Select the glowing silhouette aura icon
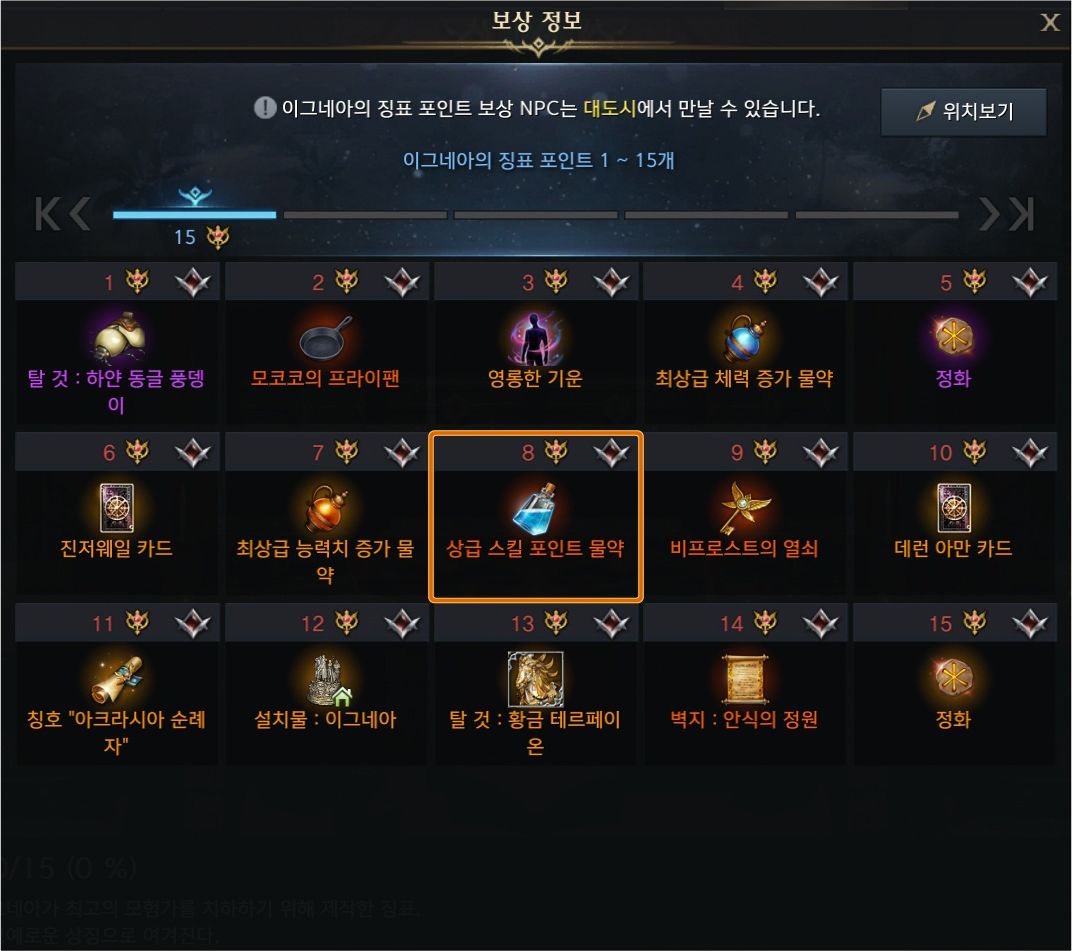The width and height of the screenshot is (1072, 951). click(535, 338)
